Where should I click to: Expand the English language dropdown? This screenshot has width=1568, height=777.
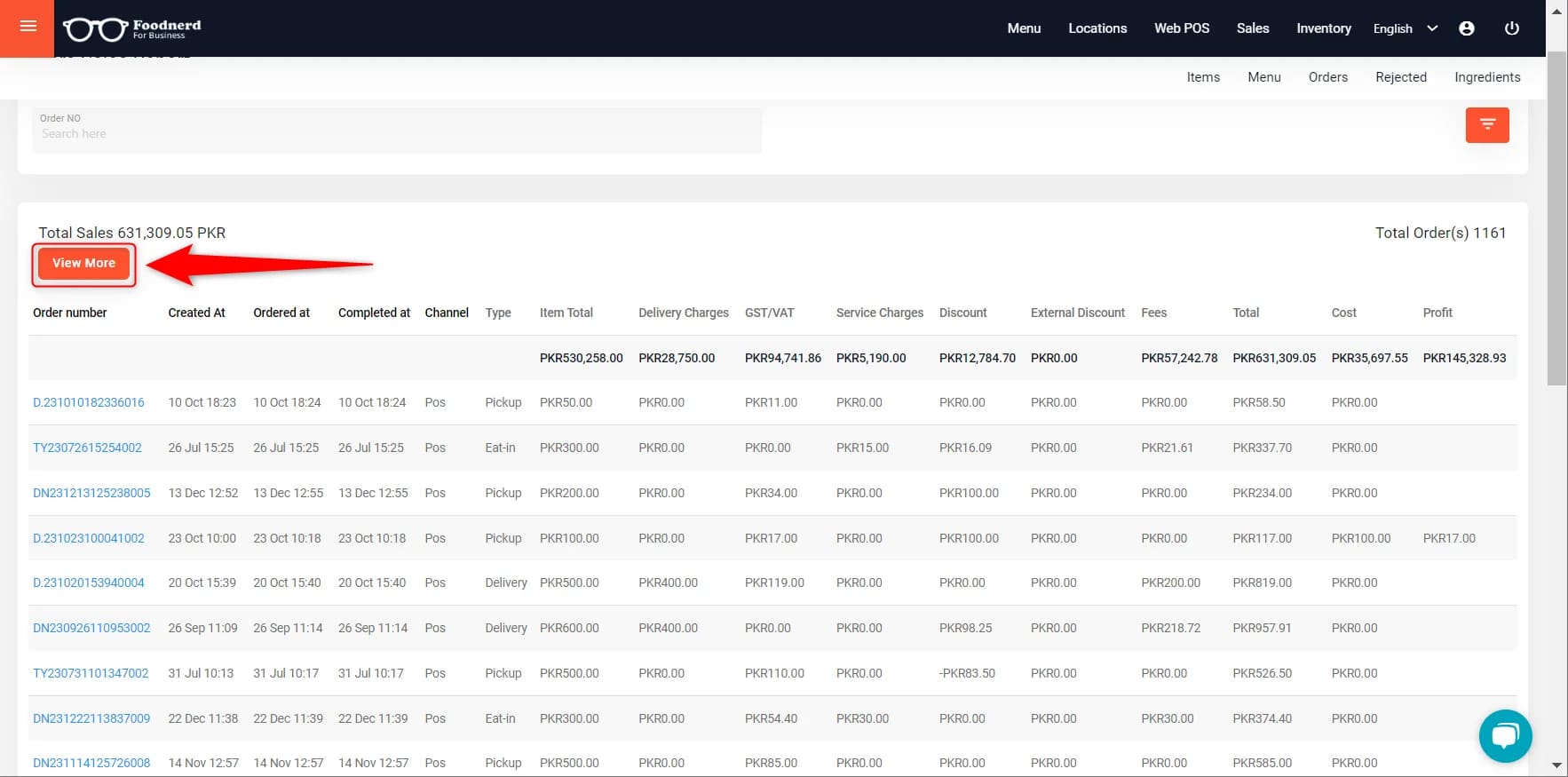click(1405, 28)
